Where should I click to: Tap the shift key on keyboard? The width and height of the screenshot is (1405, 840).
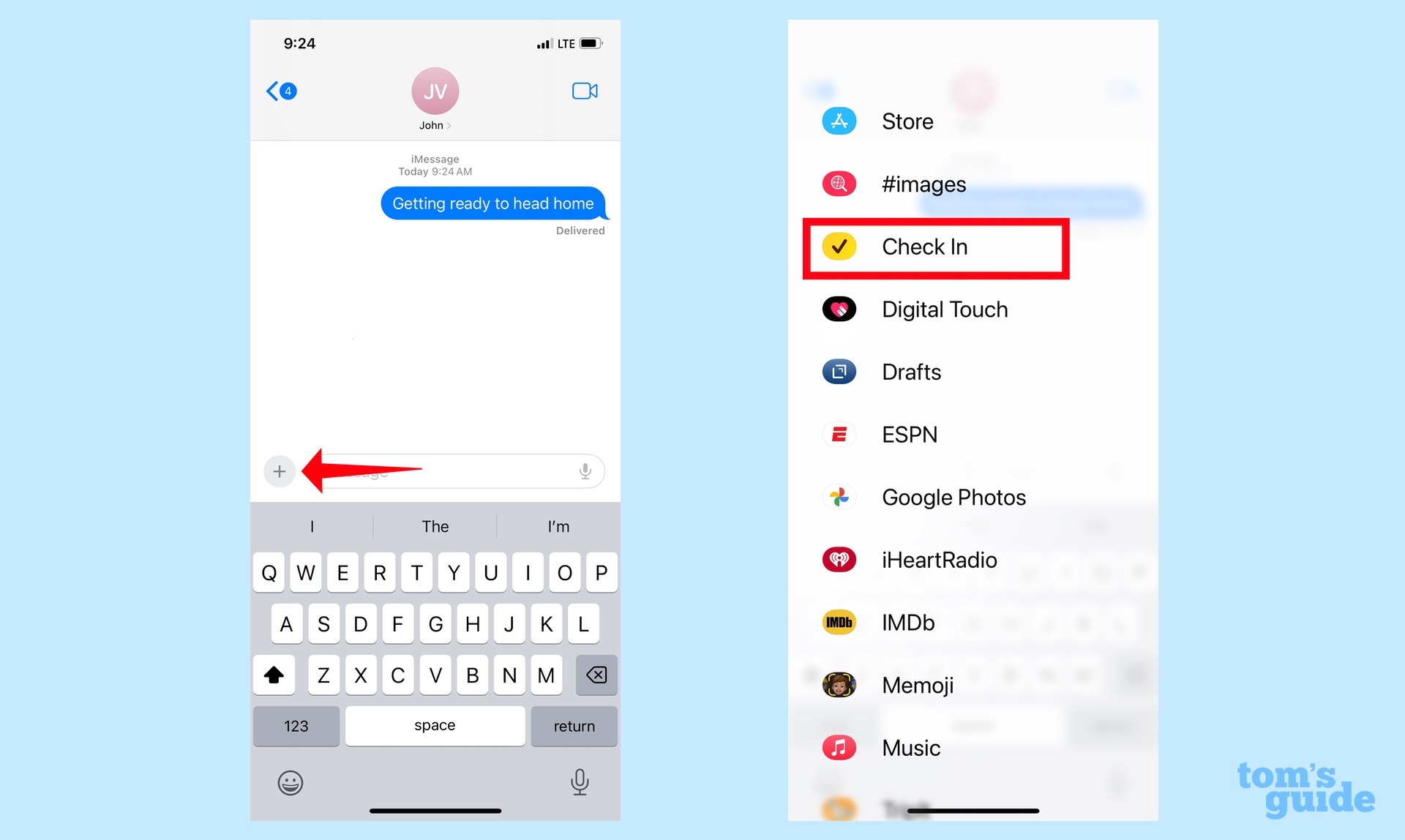pos(275,675)
